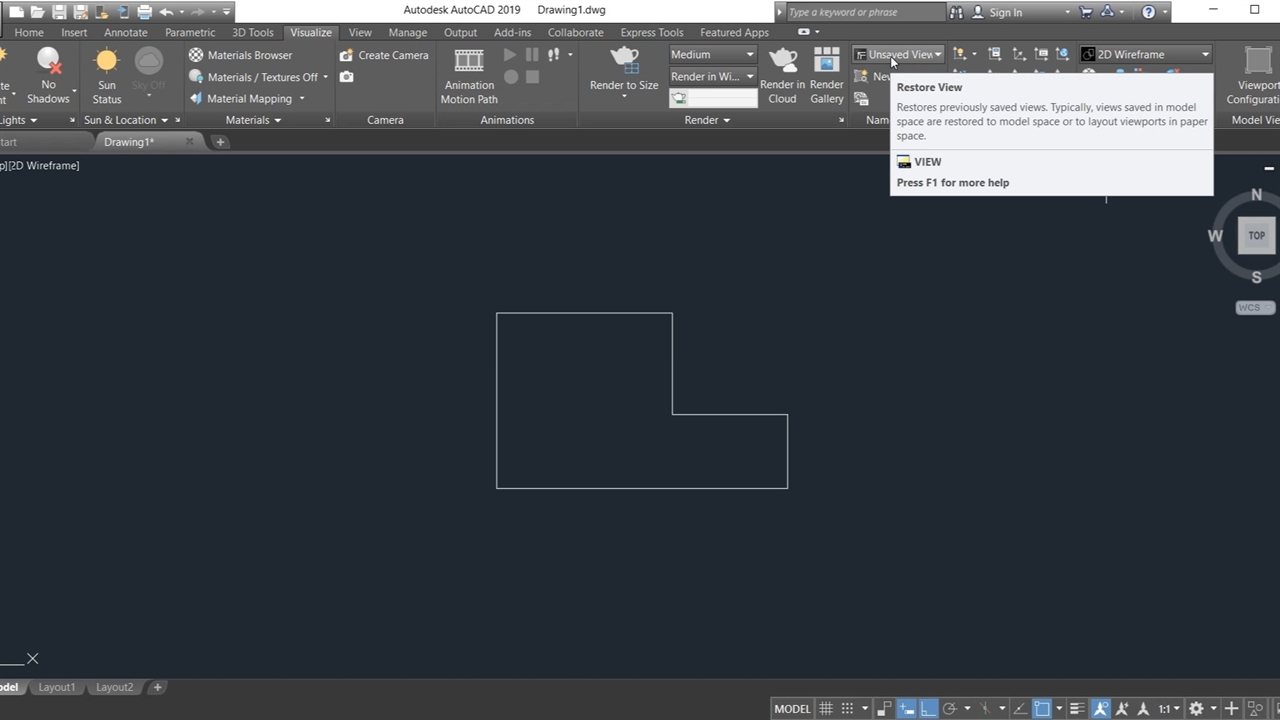Screen dimensions: 1280x720
Task: Open the Unsaved View dropdown
Action: [899, 55]
